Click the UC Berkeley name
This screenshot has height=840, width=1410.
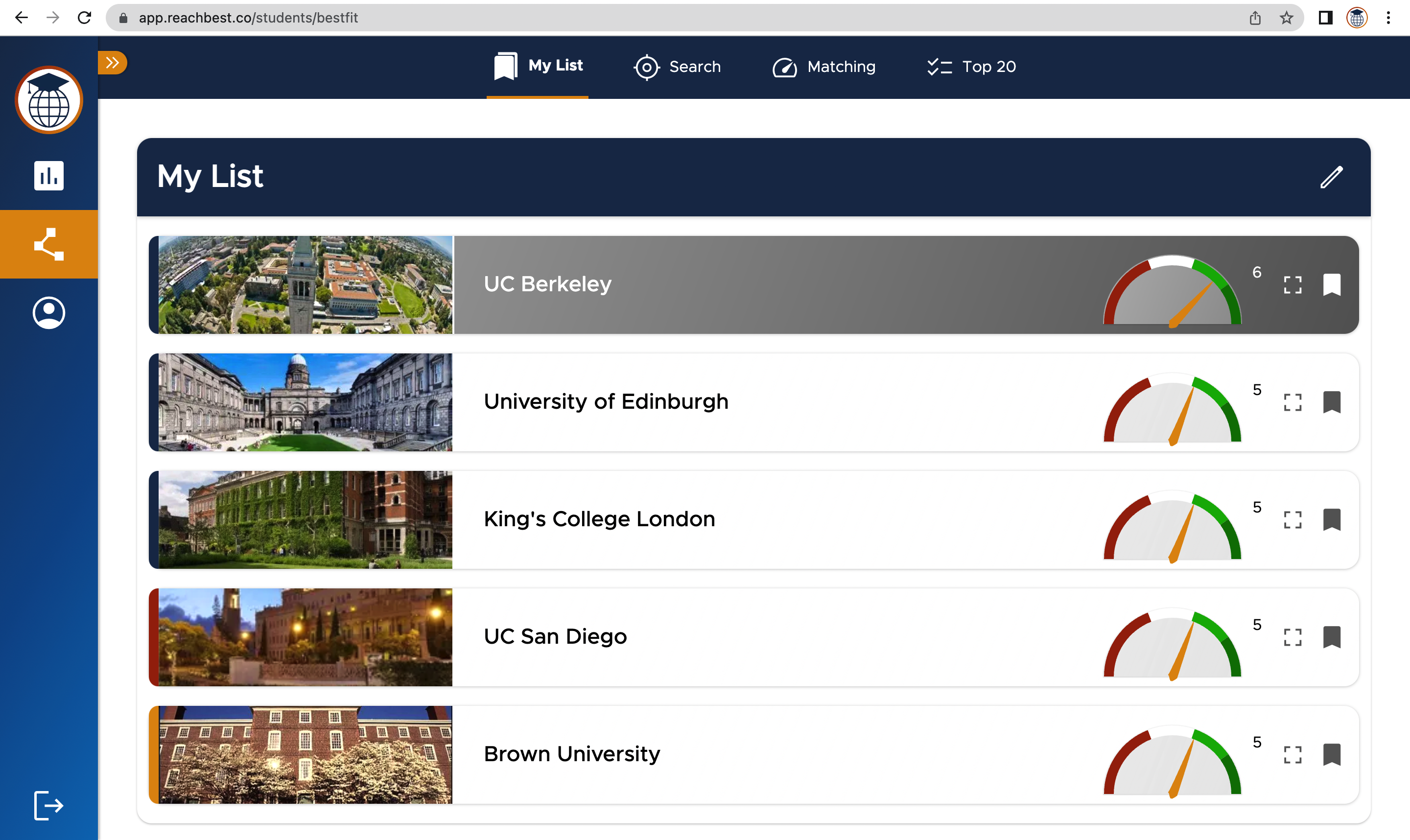pyautogui.click(x=547, y=284)
